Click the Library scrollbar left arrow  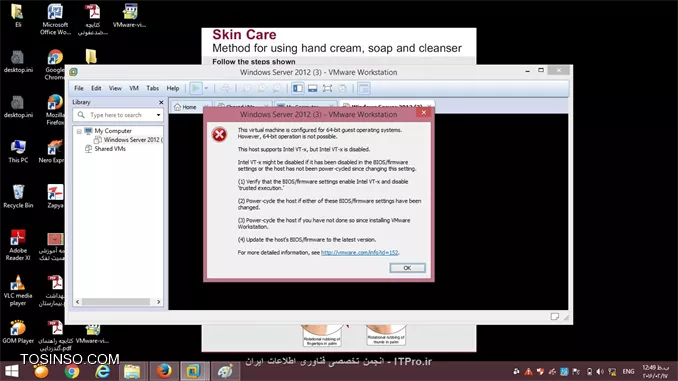78,302
